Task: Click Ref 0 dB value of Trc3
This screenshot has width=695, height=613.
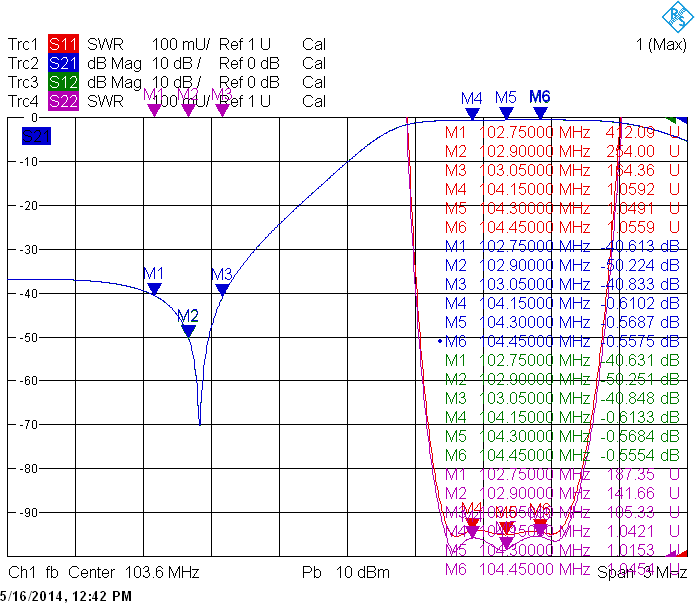Action: [x=249, y=82]
